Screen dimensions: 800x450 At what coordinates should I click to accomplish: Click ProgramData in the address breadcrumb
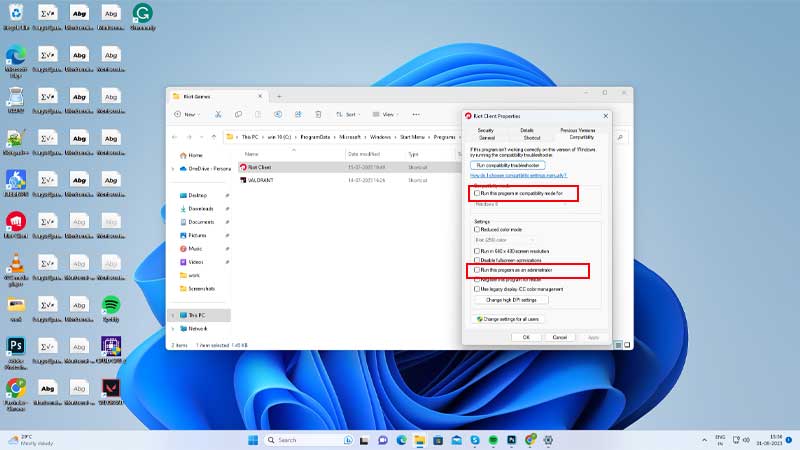[315, 137]
